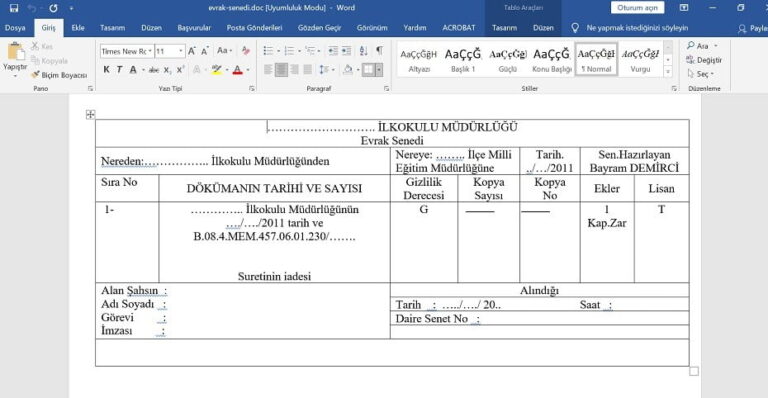Toggle superscript formatting
This screenshot has height=398, width=768.
click(180, 70)
